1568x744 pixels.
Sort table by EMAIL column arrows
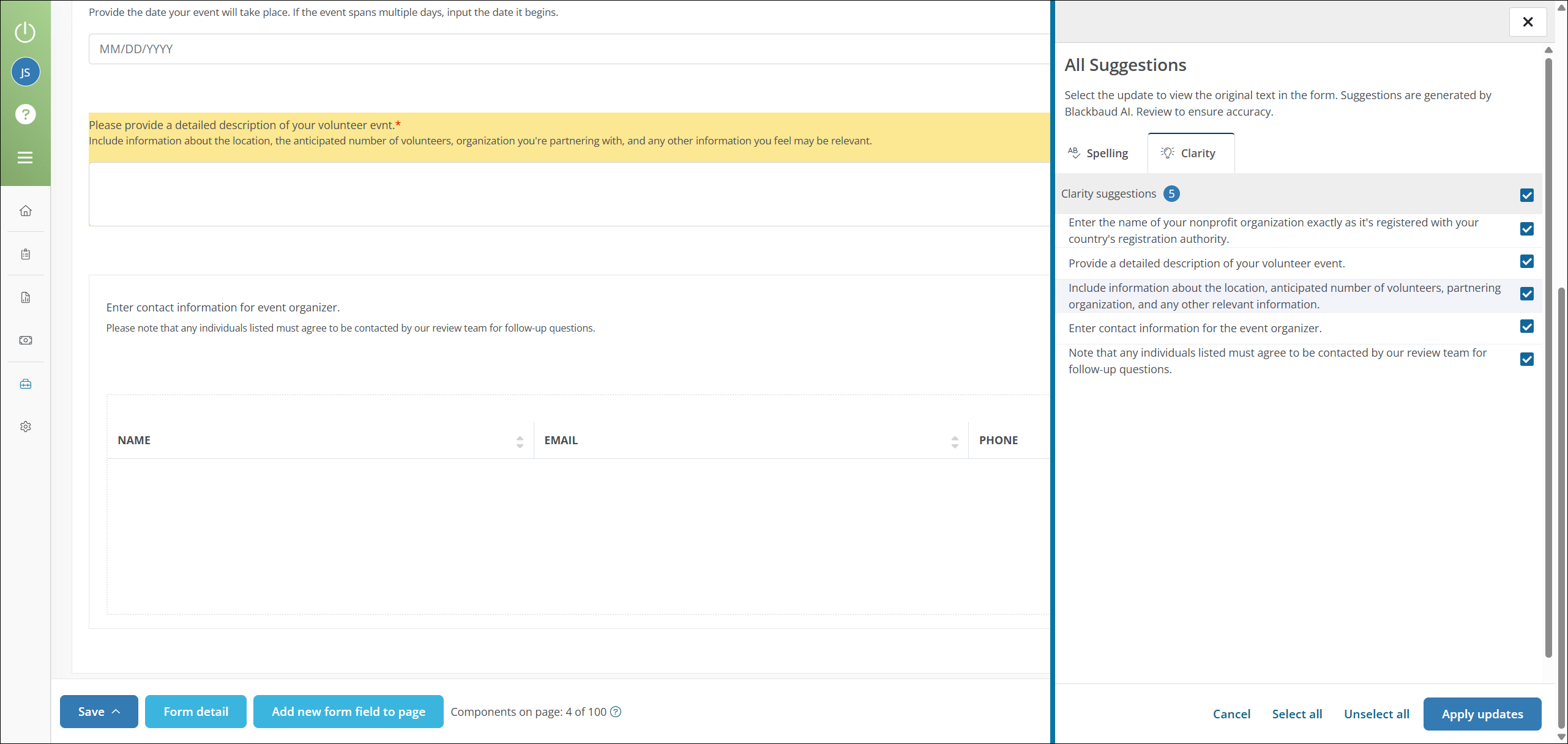pos(955,442)
